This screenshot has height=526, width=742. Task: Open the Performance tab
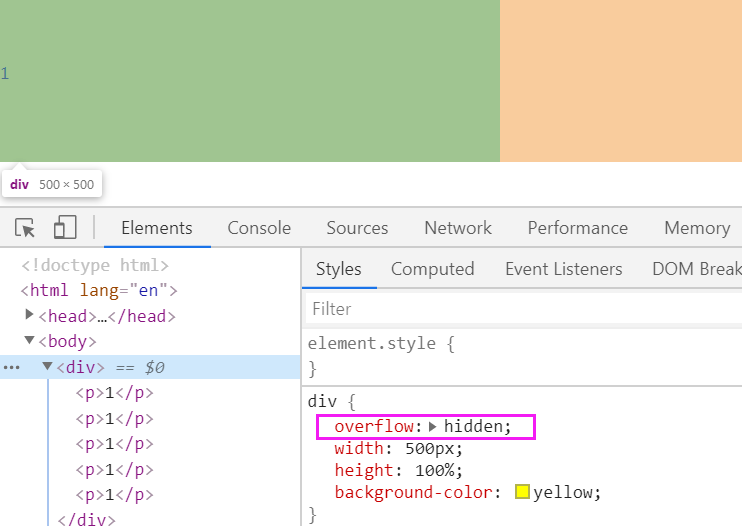click(578, 228)
